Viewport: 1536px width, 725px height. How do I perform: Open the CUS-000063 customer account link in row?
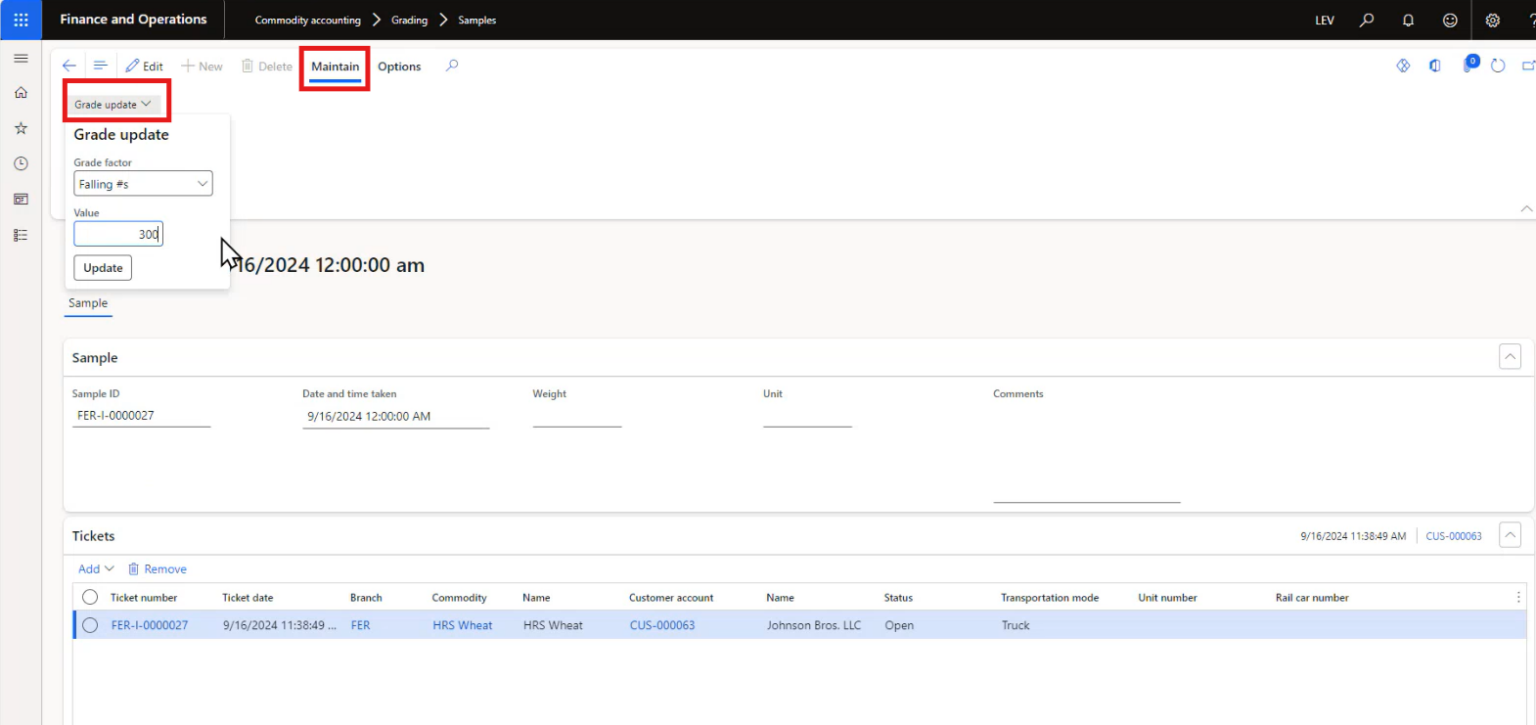tap(662, 625)
